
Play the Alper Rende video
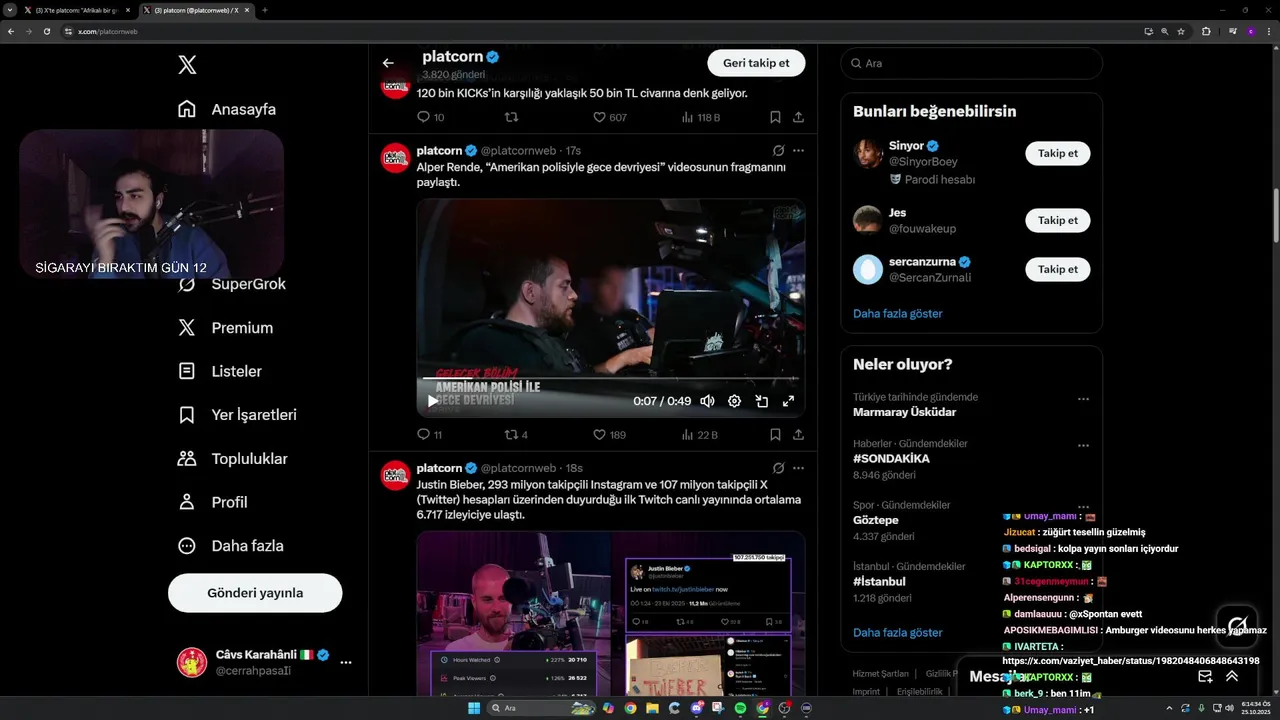433,401
